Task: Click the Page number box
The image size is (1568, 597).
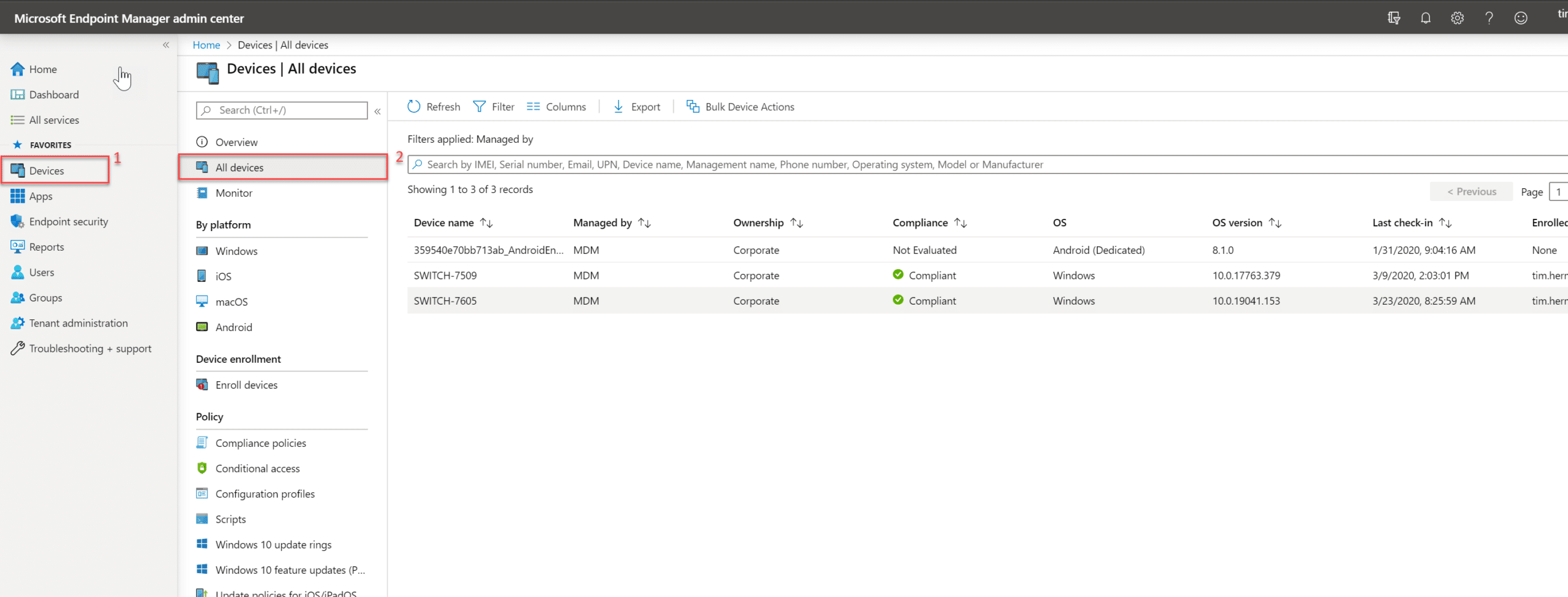Action: click(1558, 192)
